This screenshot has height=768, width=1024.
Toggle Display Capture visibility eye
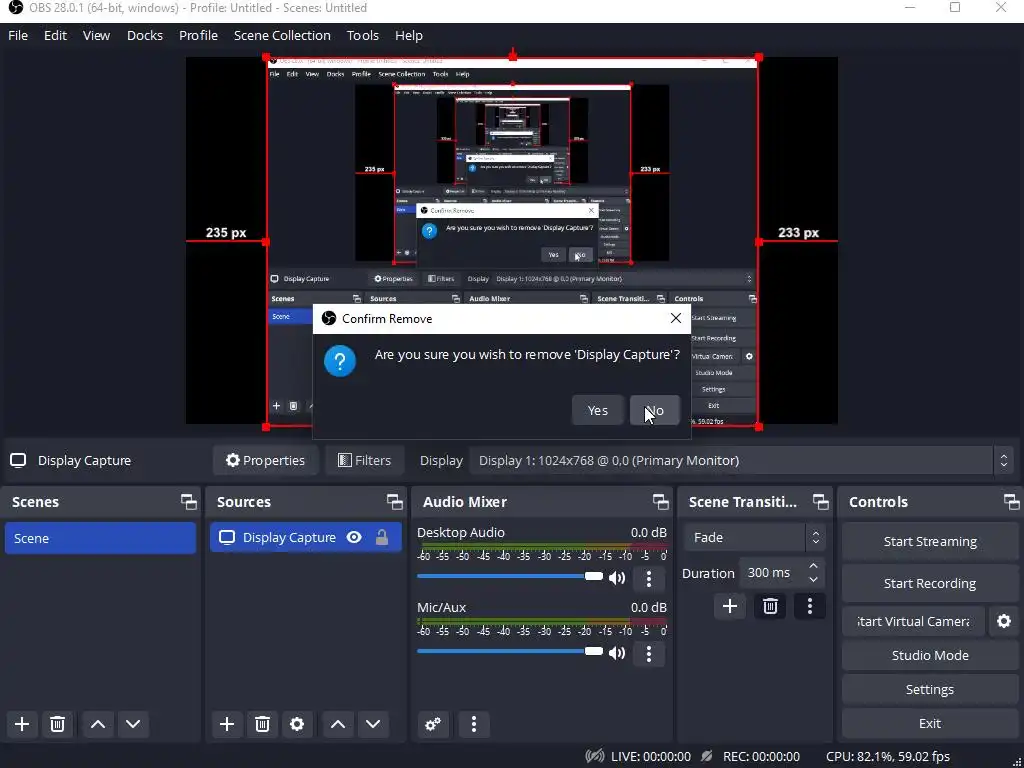pos(354,537)
